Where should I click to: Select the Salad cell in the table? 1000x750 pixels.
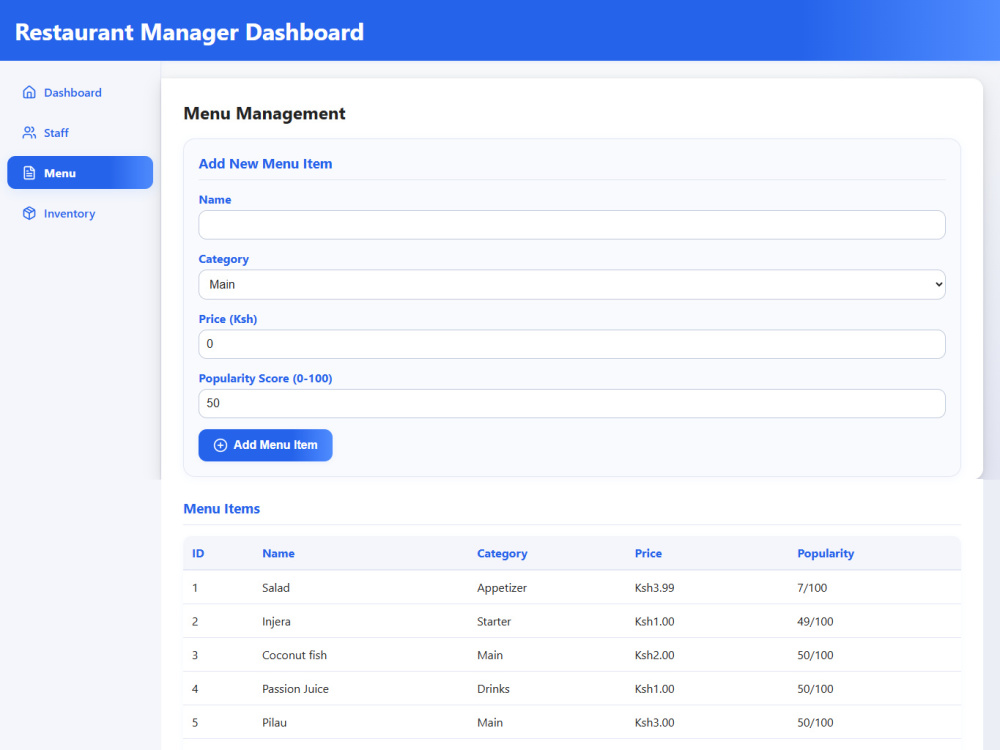tap(276, 588)
